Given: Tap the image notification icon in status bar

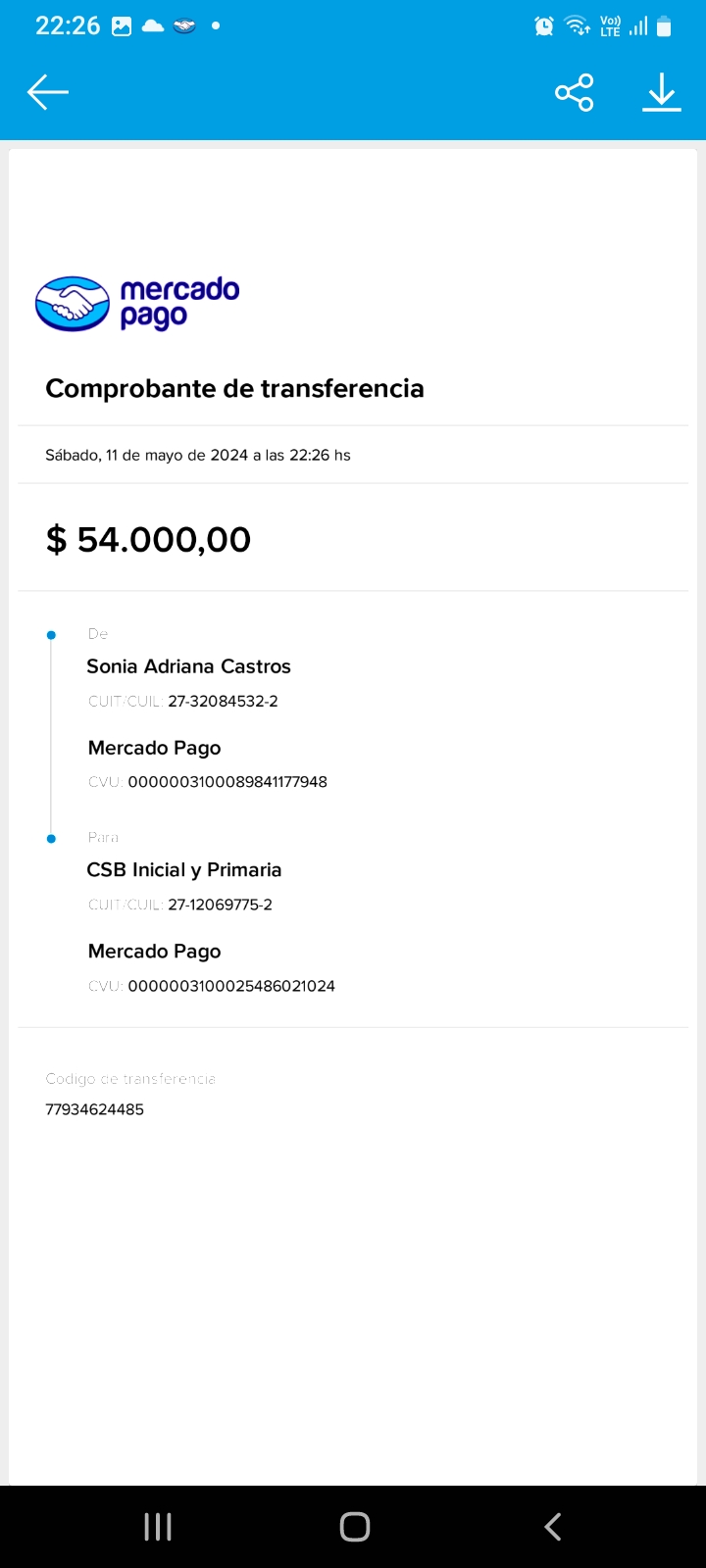Looking at the screenshot, I should (x=122, y=26).
